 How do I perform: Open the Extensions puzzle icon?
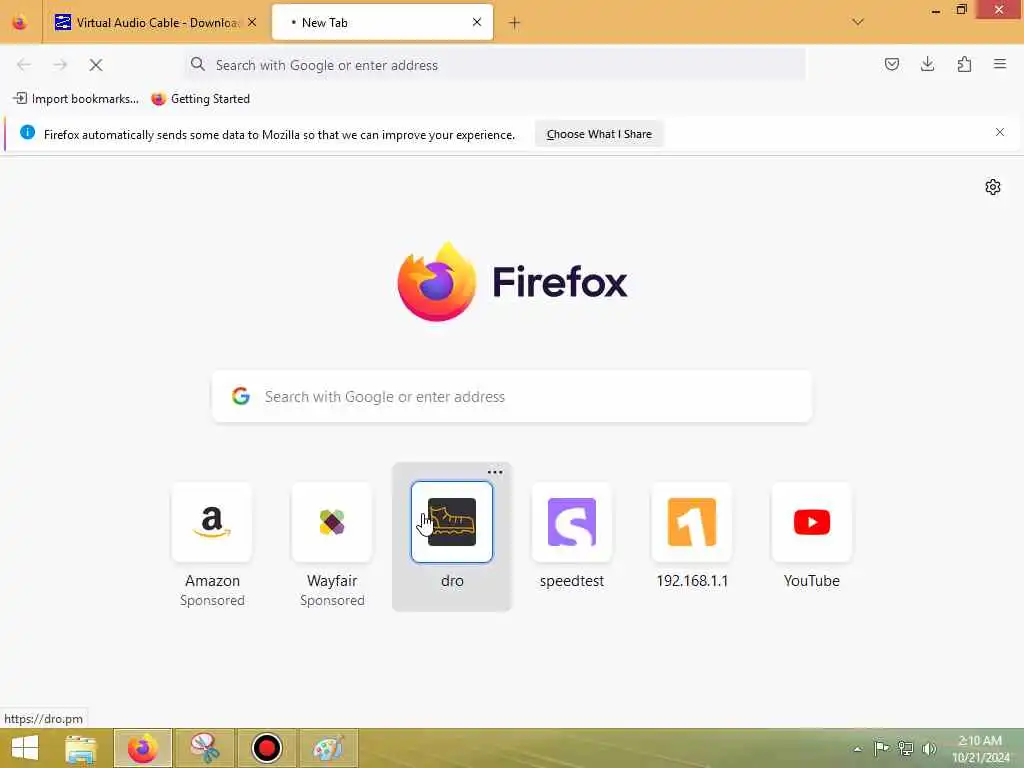[964, 64]
